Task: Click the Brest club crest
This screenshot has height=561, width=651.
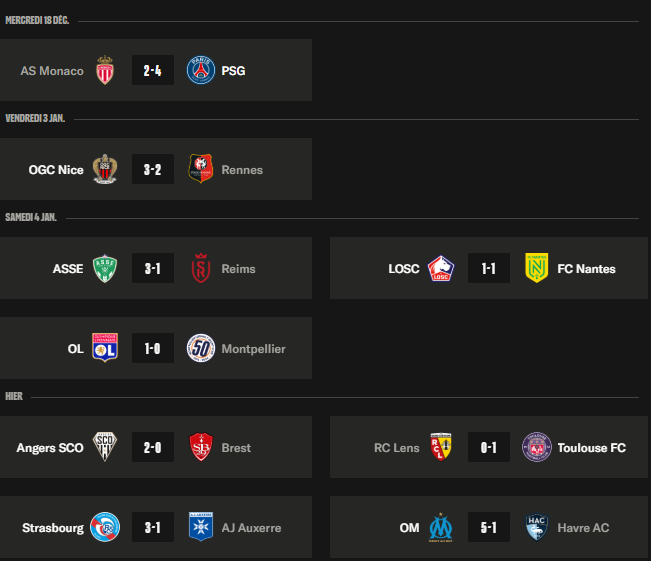Action: coord(201,447)
